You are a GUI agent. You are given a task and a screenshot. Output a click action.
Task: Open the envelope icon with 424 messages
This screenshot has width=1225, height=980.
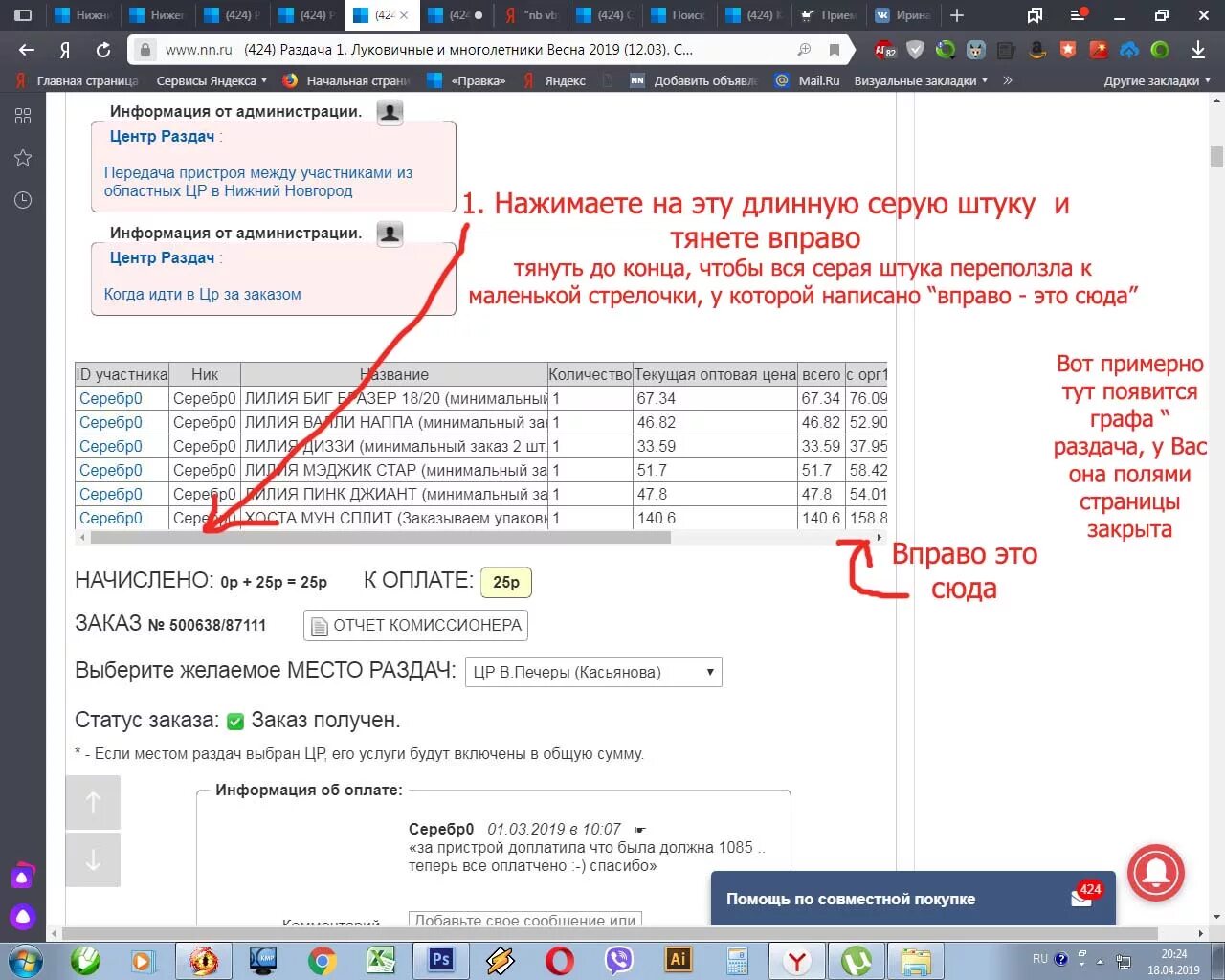1083,897
